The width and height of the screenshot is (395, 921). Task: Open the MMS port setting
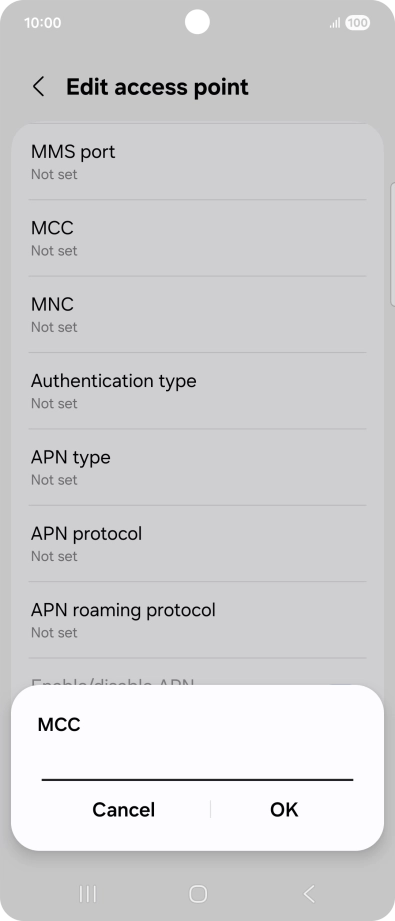point(198,162)
